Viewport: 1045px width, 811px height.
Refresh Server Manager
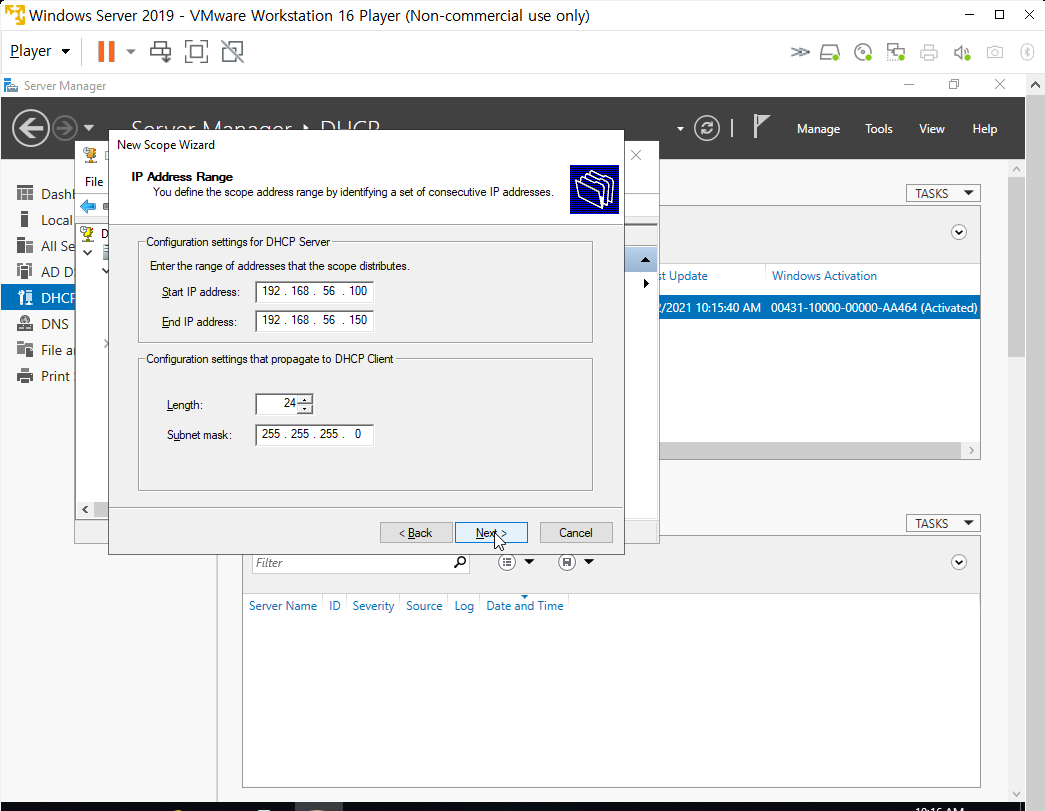pos(706,128)
